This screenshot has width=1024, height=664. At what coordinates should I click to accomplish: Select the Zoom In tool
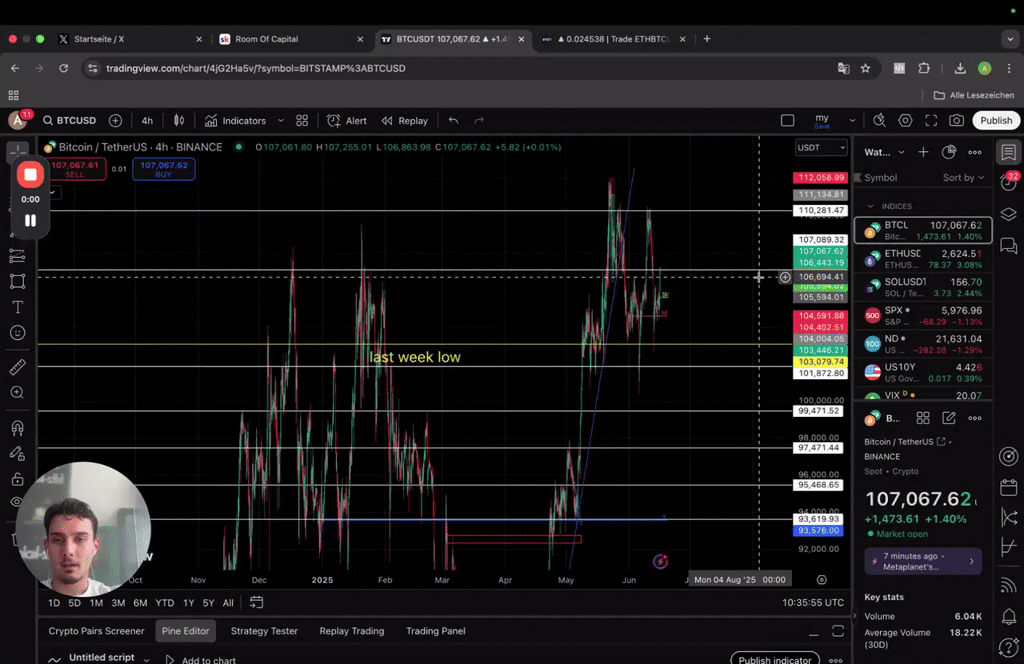coord(18,392)
